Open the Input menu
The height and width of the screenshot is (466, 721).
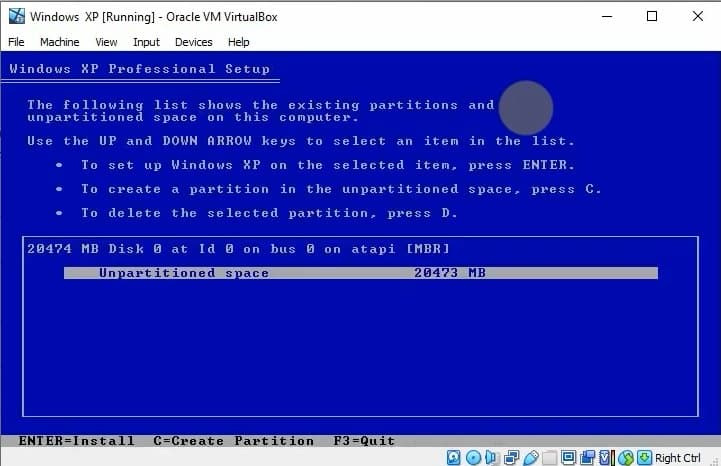[146, 42]
